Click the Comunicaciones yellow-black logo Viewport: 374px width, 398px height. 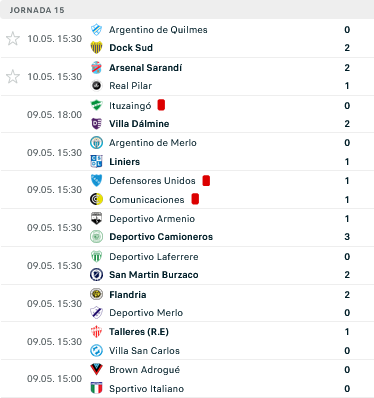pyautogui.click(x=96, y=200)
